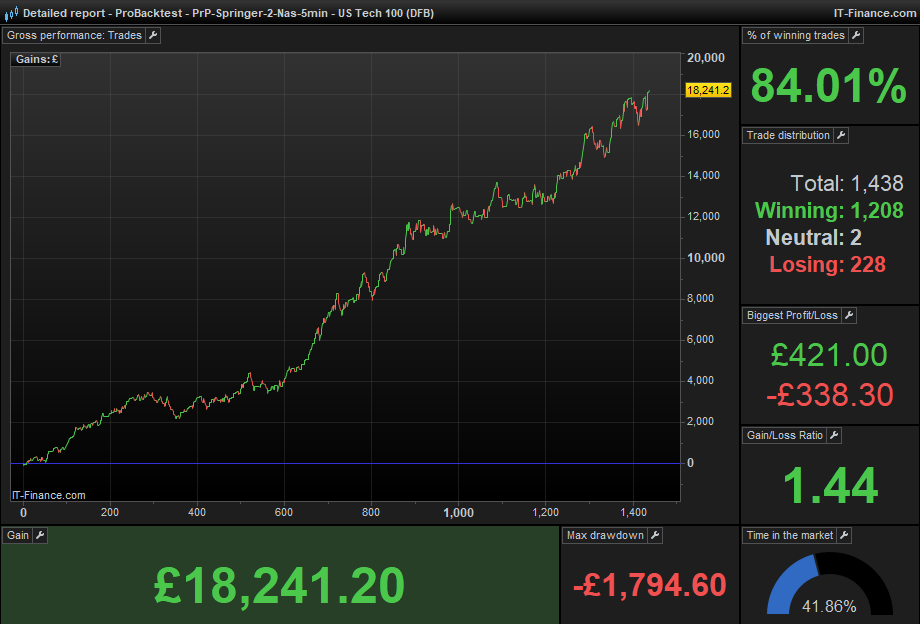
Task: Click wrench icon beside % of winning trades
Action: pyautogui.click(x=856, y=35)
